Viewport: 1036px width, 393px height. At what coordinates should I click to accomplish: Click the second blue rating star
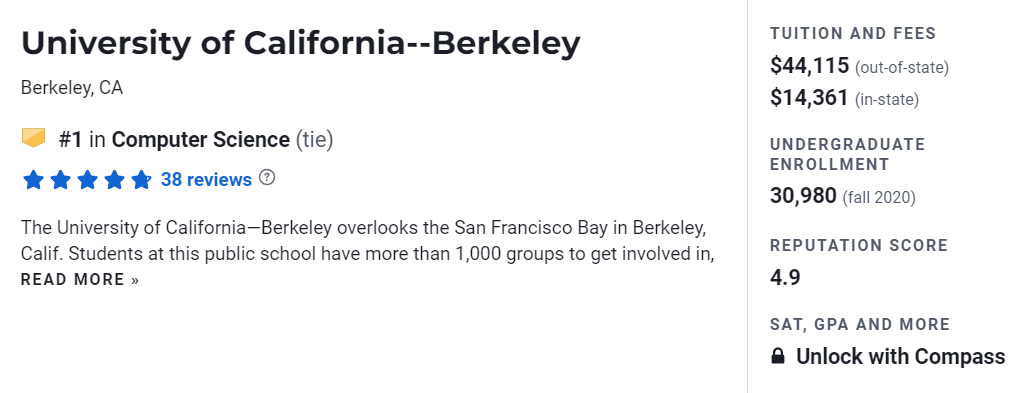[60, 180]
